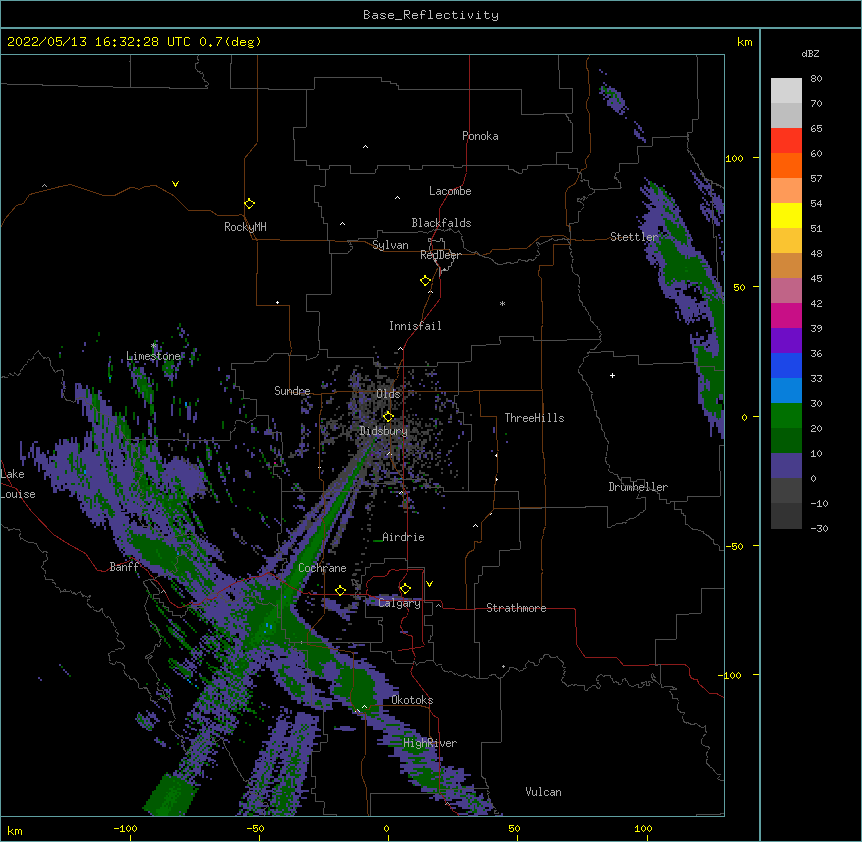
Task: Select the magenta 39-42 dBZ legend swatch
Action: pyautogui.click(x=786, y=315)
